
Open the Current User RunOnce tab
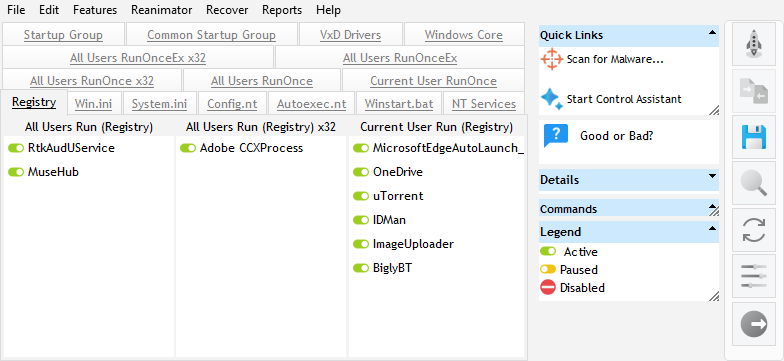(x=434, y=81)
